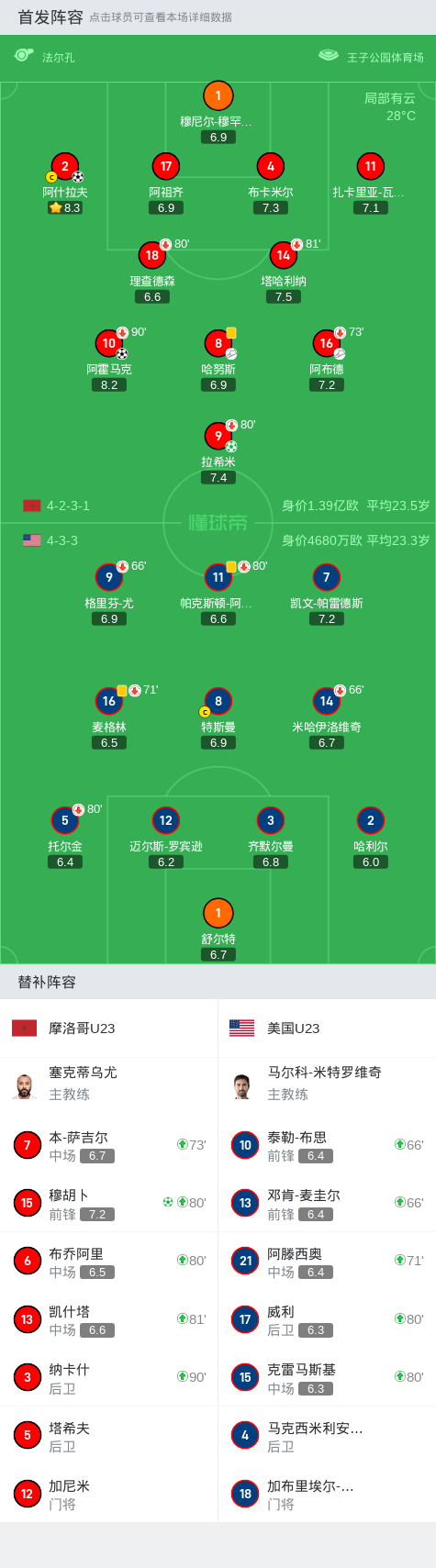Open captain 阿什拉夫 number 2 player icon
This screenshot has width=436, height=1568.
click(x=64, y=166)
